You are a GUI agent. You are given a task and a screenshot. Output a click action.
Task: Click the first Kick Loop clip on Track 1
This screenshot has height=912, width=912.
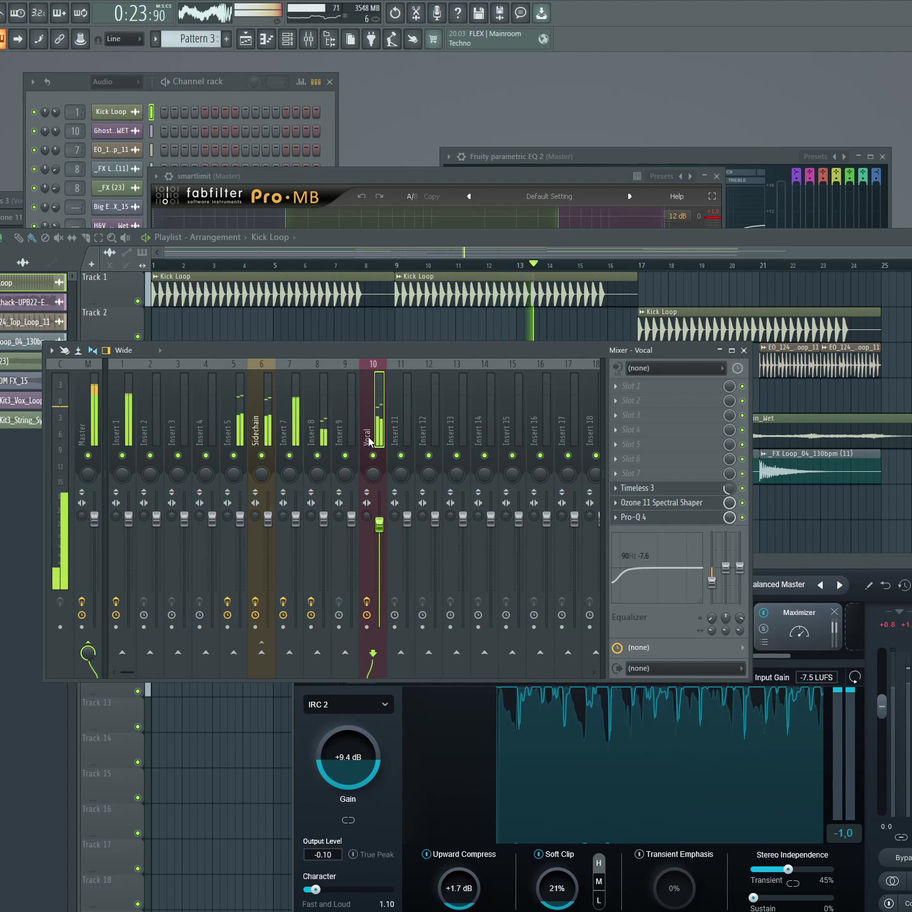coord(272,290)
